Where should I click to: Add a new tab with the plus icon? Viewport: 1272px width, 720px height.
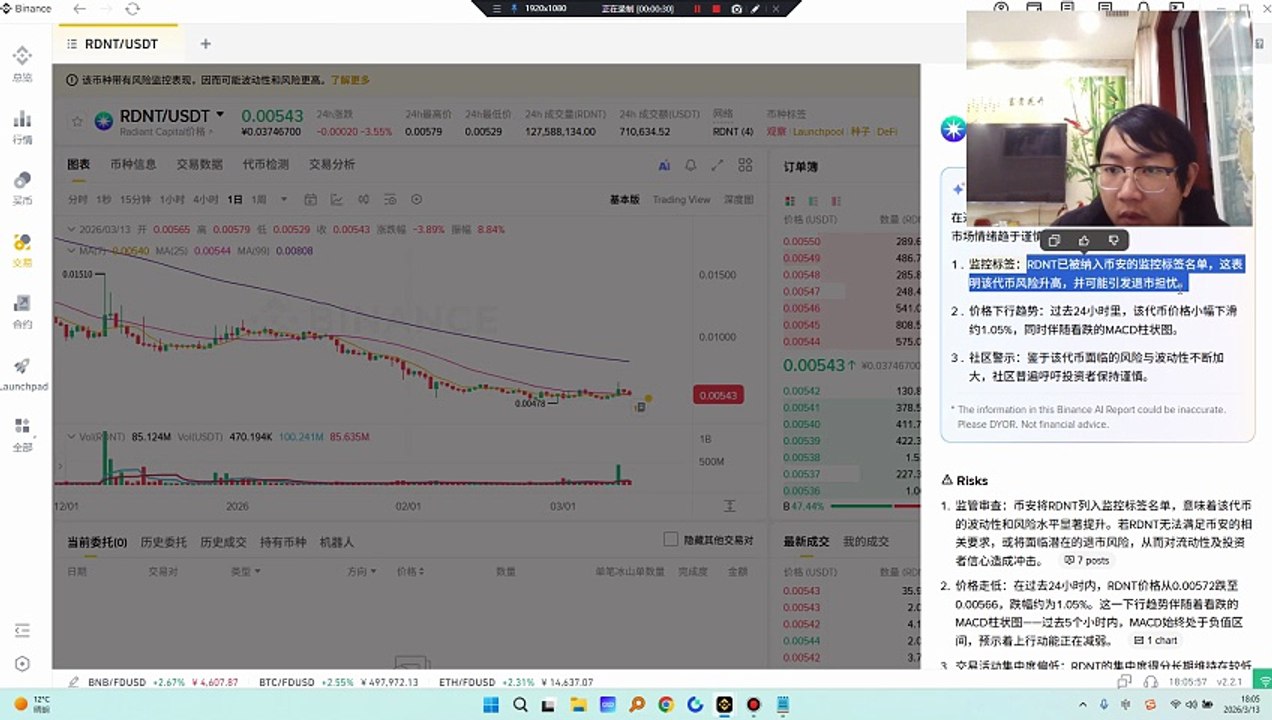coord(205,44)
